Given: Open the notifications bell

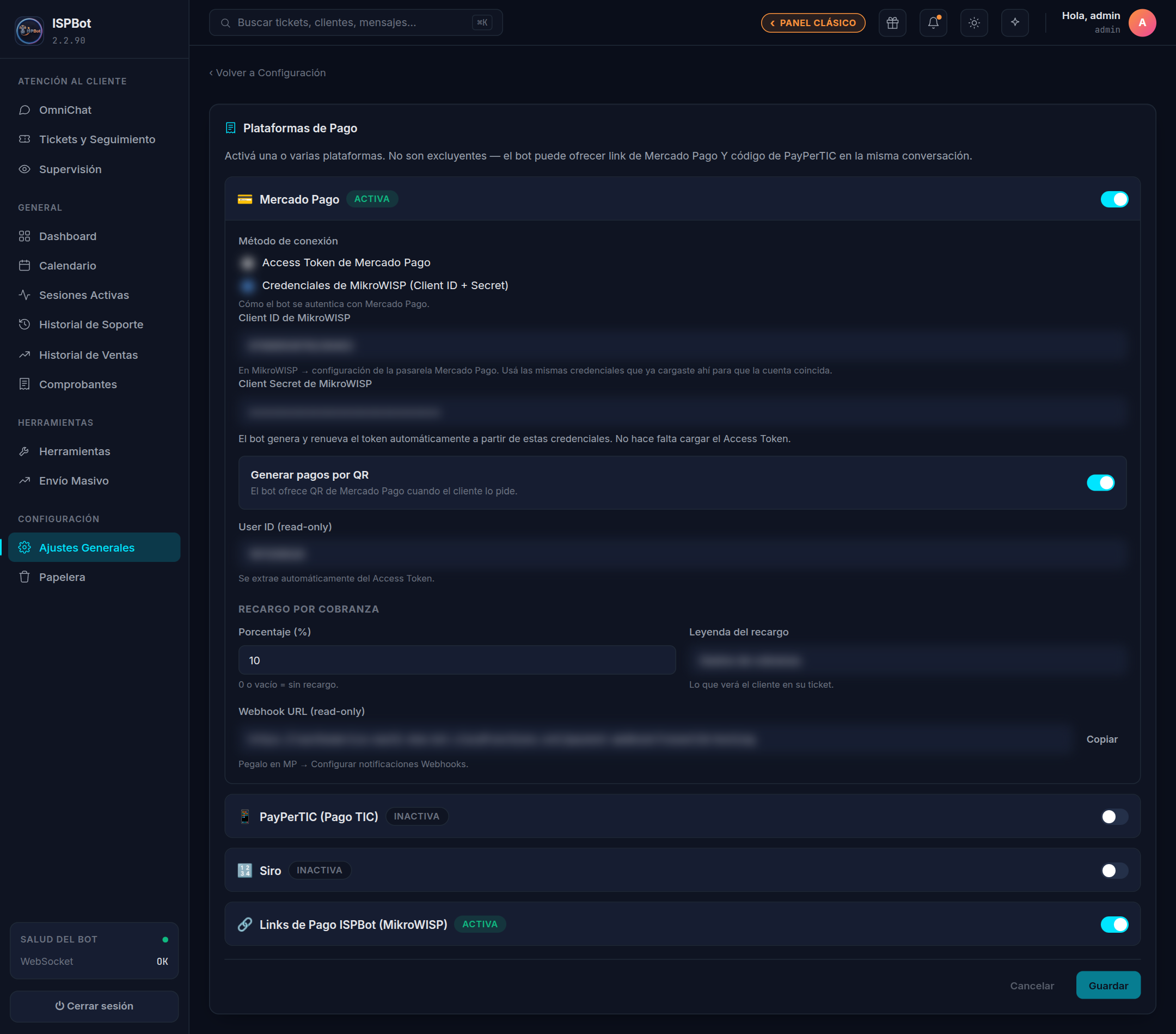Looking at the screenshot, I should (x=933, y=23).
